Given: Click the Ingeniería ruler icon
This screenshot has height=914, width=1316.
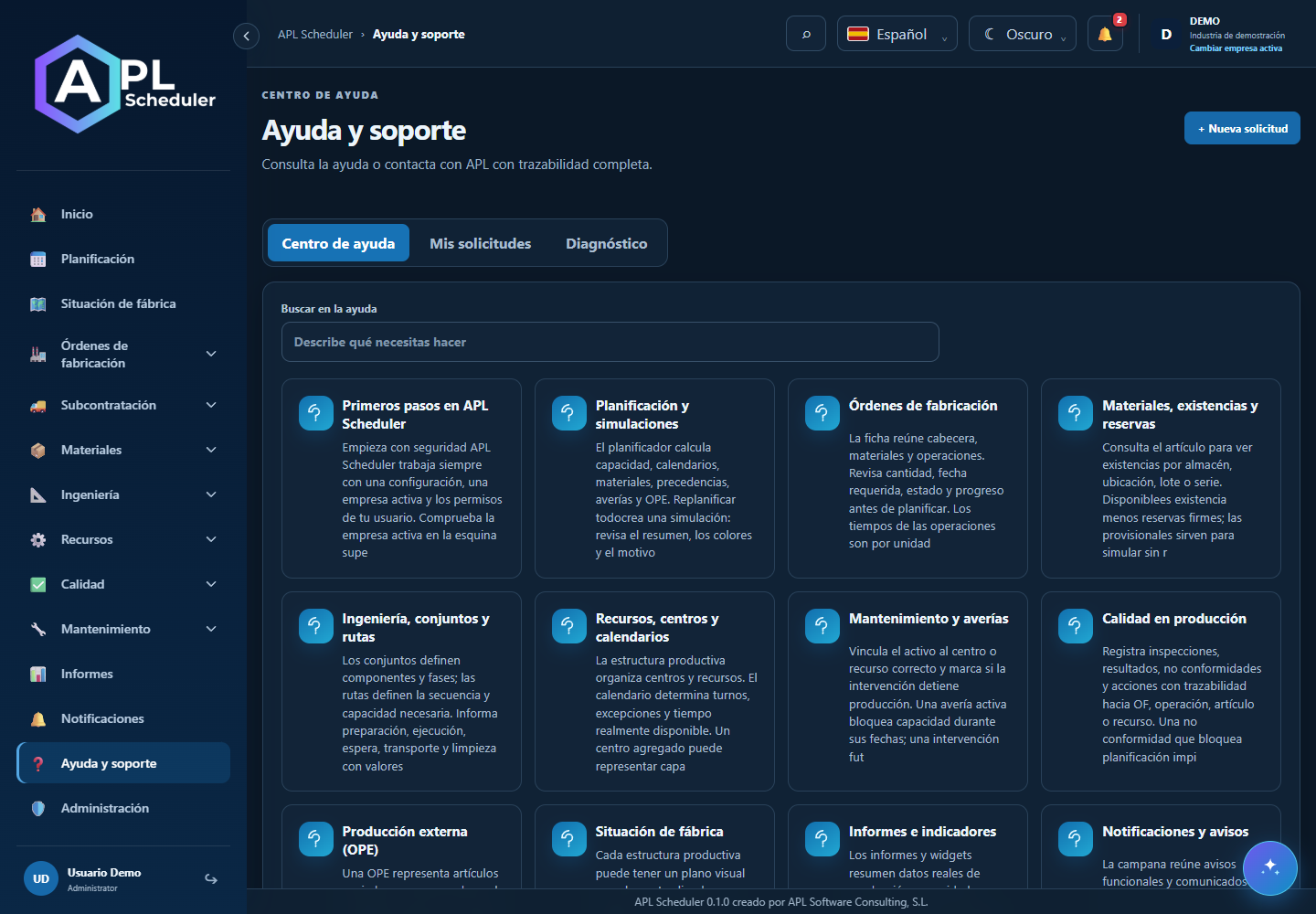Looking at the screenshot, I should point(38,495).
